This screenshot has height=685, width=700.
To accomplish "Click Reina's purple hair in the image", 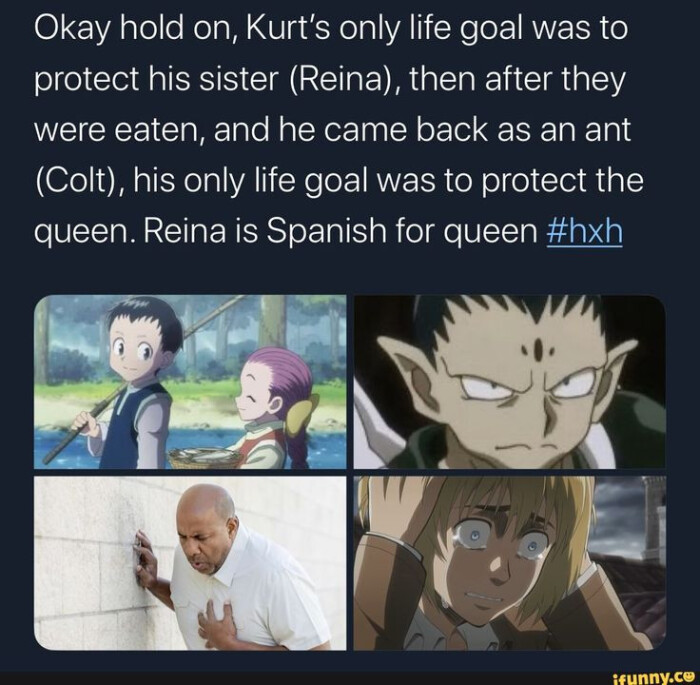I will coord(279,375).
